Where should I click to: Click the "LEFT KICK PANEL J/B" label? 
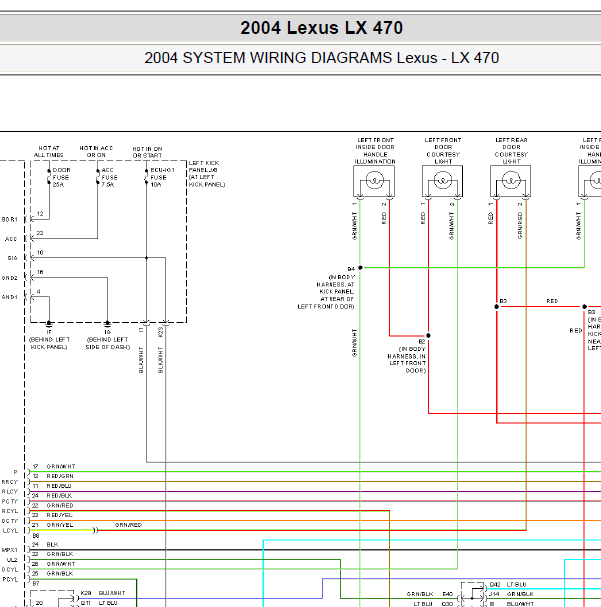207,173
